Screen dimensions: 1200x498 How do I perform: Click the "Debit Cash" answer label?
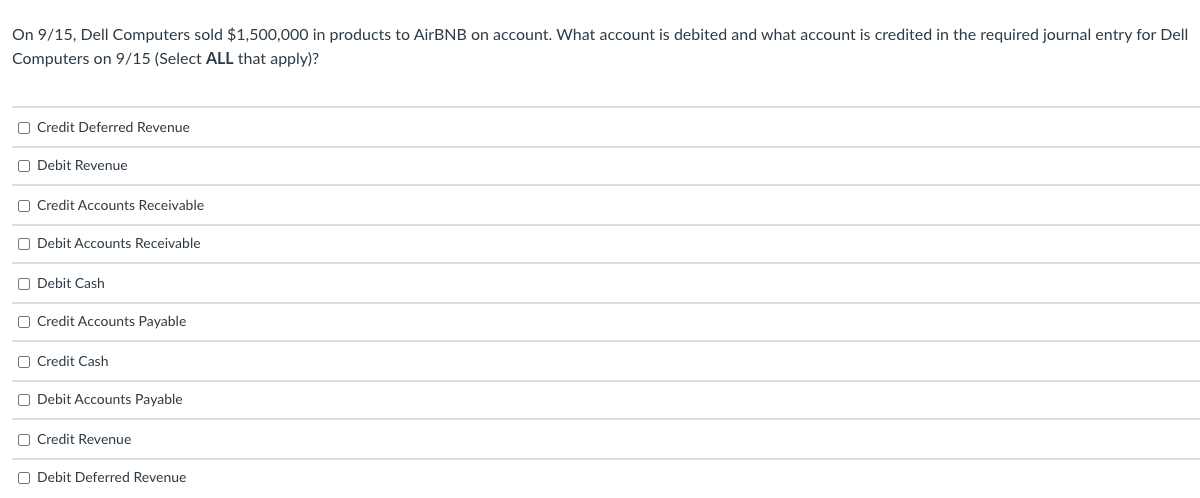tap(70, 284)
